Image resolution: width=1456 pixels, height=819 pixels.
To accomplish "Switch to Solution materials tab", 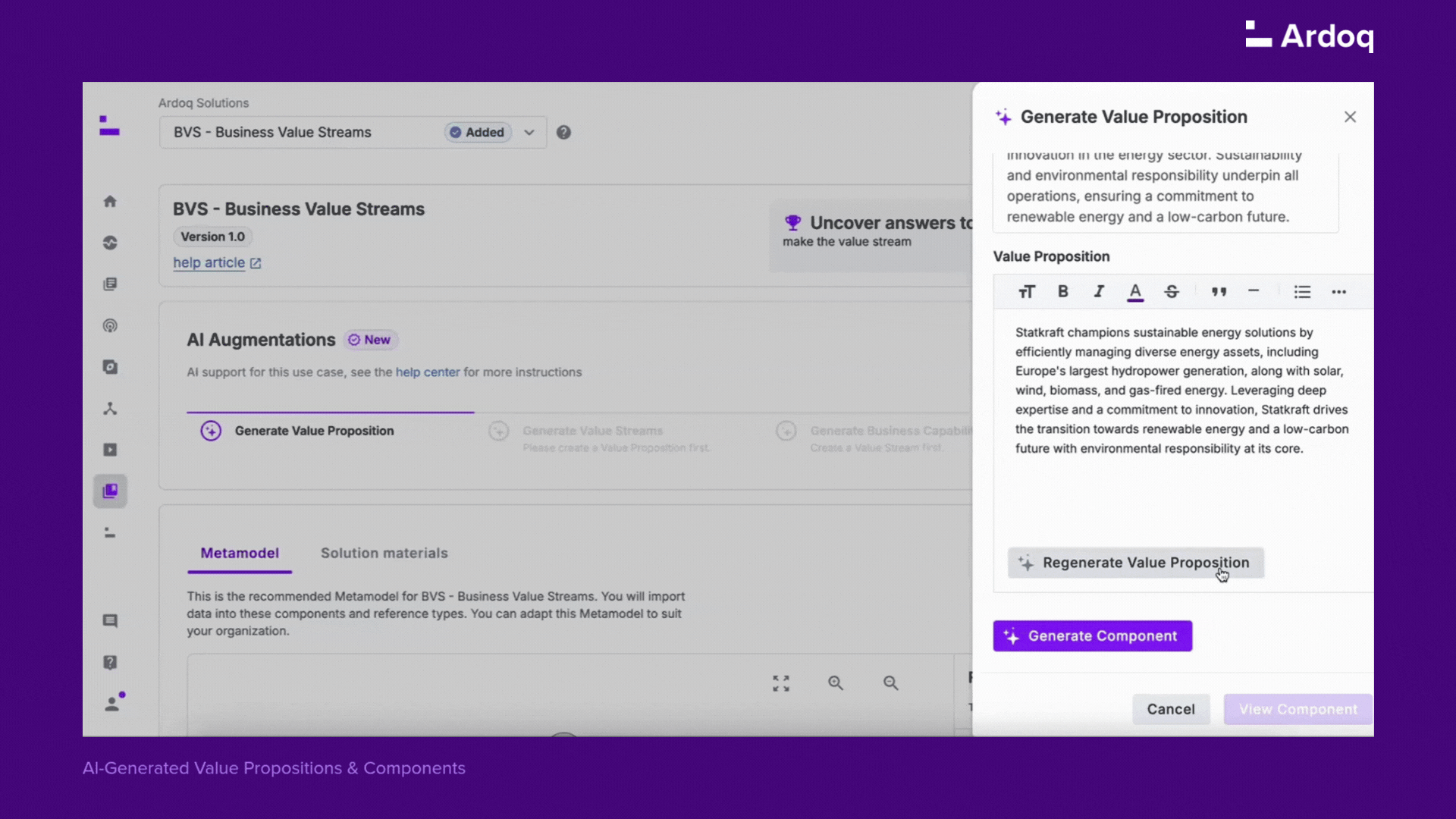I will coord(384,553).
